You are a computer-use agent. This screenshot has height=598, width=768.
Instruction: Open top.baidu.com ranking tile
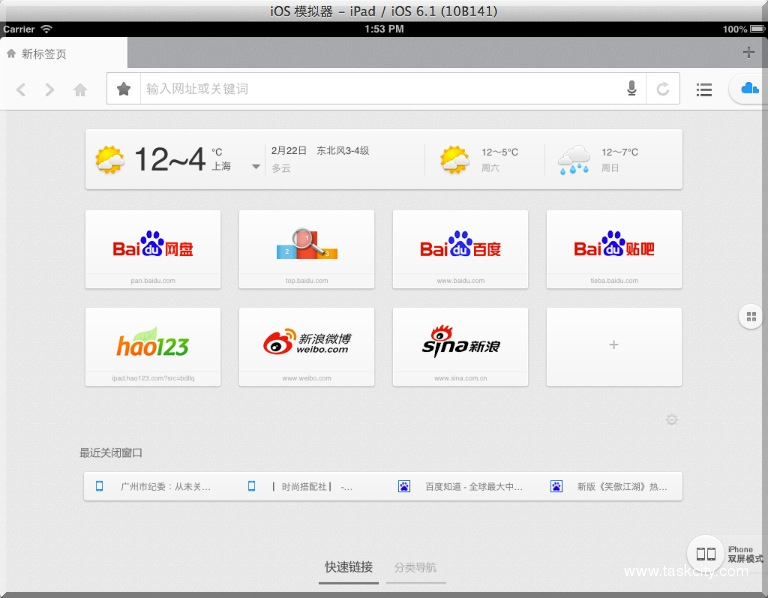click(x=307, y=249)
